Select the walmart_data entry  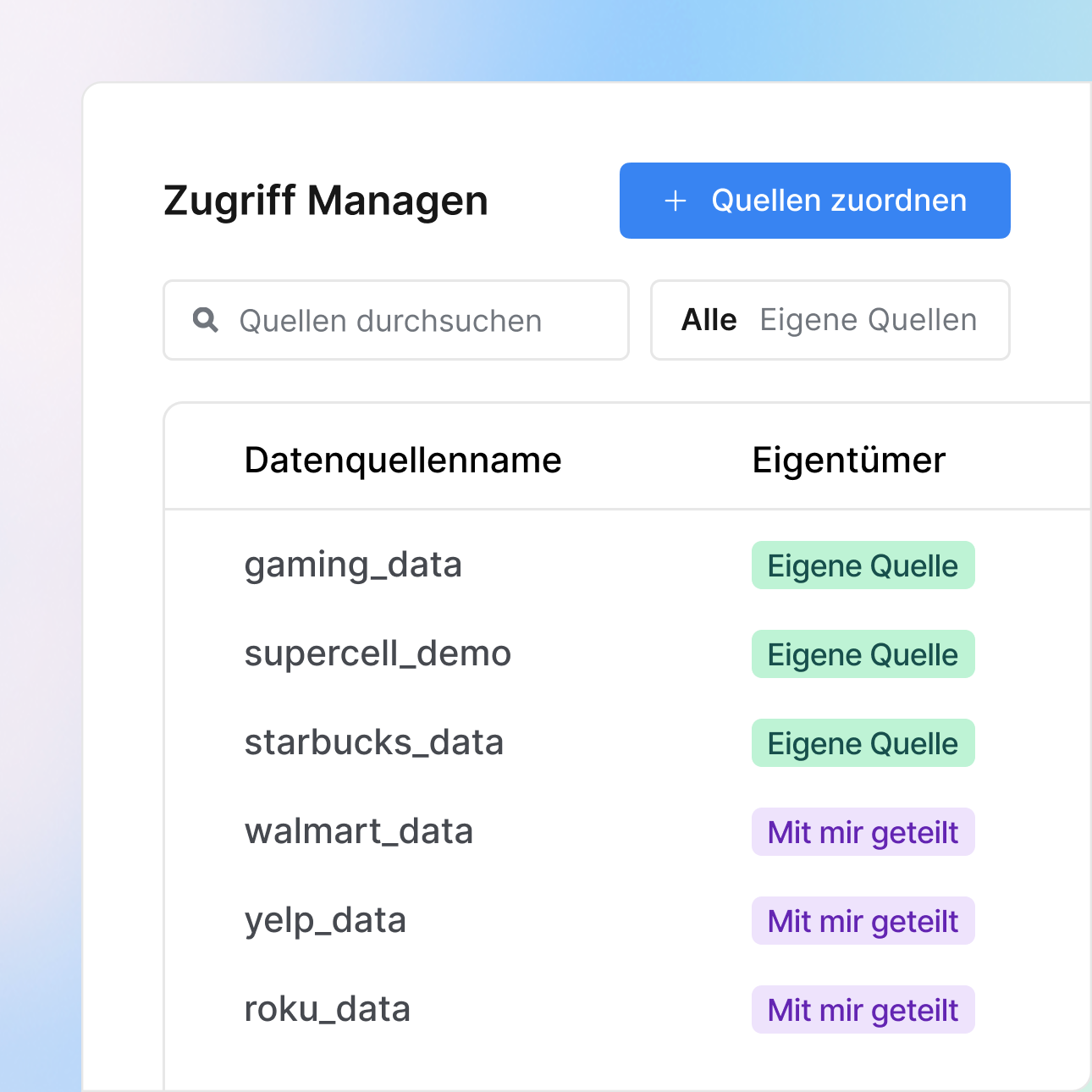359,831
